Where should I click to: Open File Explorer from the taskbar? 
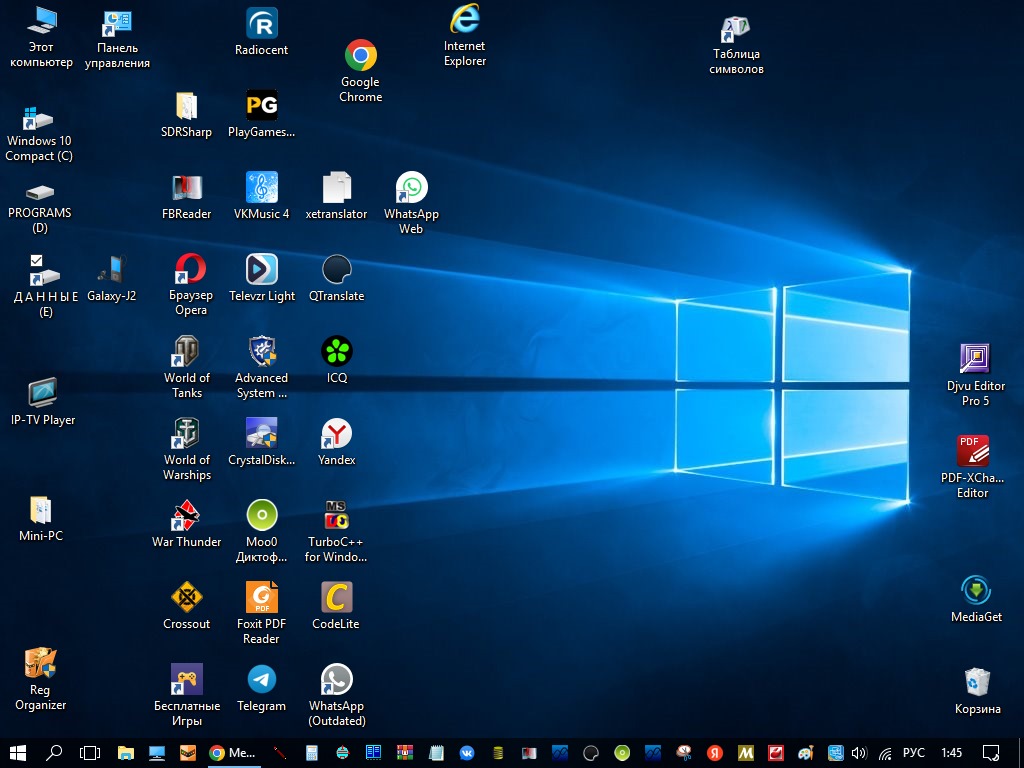coord(125,753)
